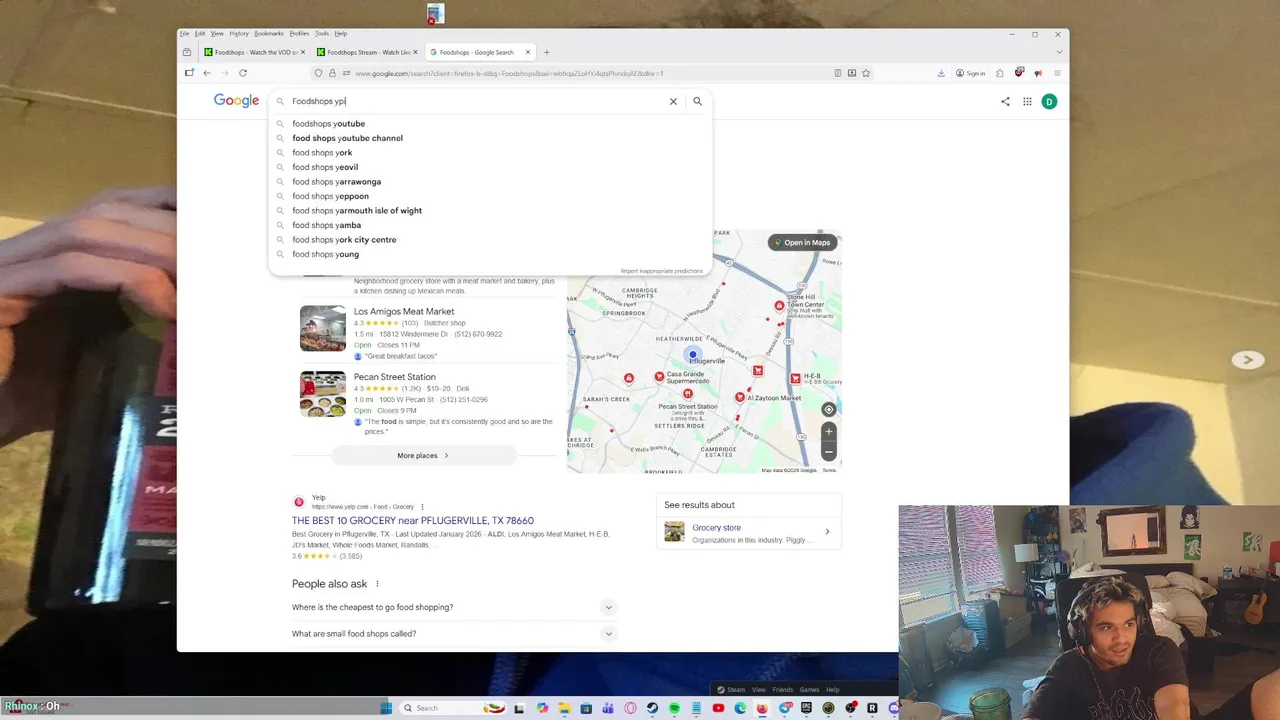Select 'food shops yarmouth isle of wight'
1280x720 pixels.
click(490, 211)
